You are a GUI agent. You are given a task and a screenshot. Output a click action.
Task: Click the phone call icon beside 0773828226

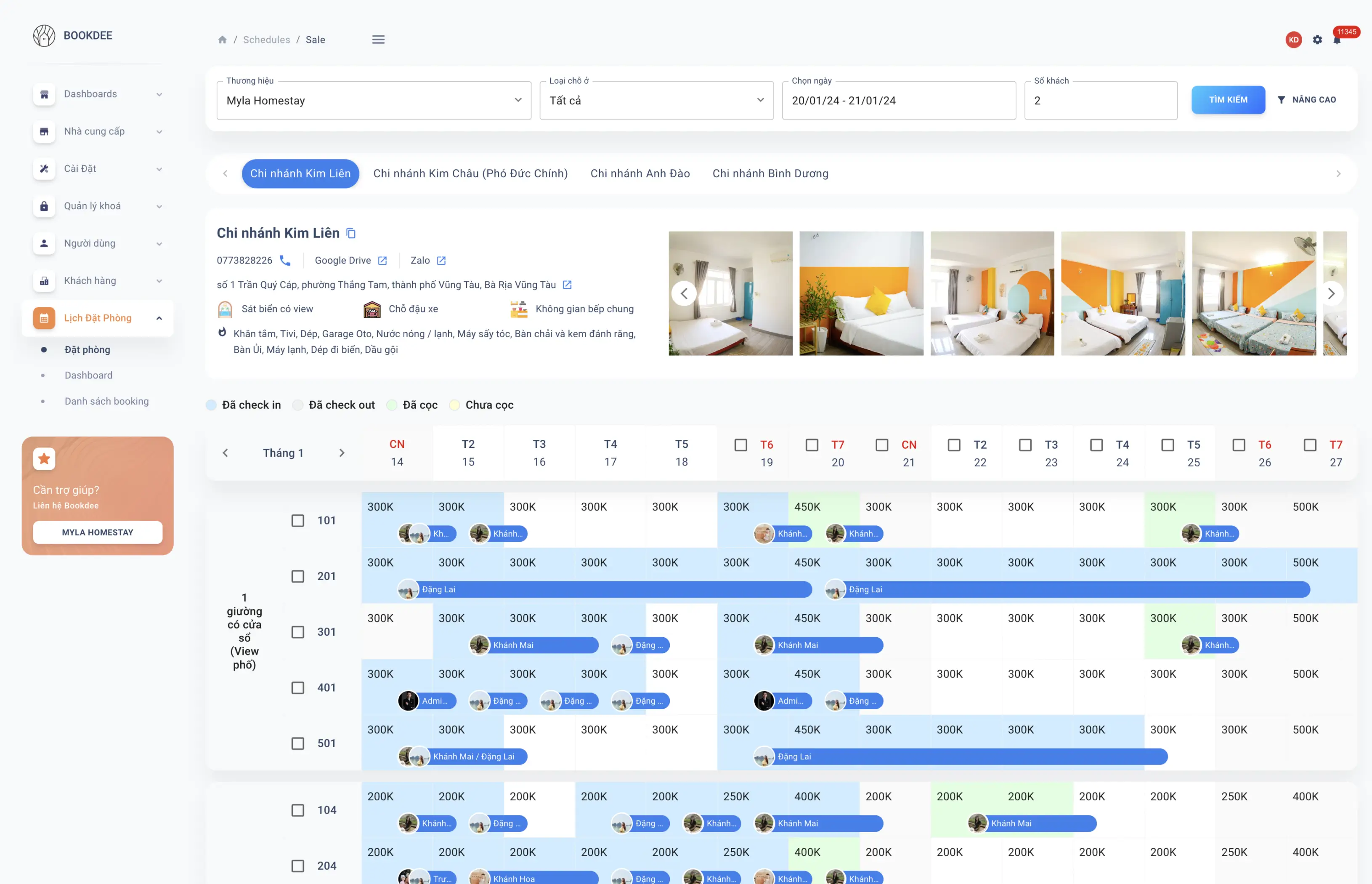pyautogui.click(x=285, y=260)
